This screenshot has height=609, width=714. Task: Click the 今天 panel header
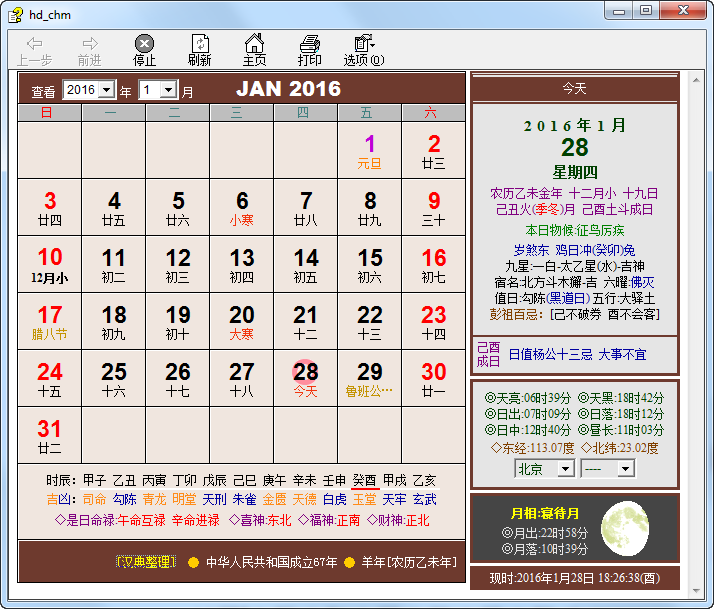(574, 88)
